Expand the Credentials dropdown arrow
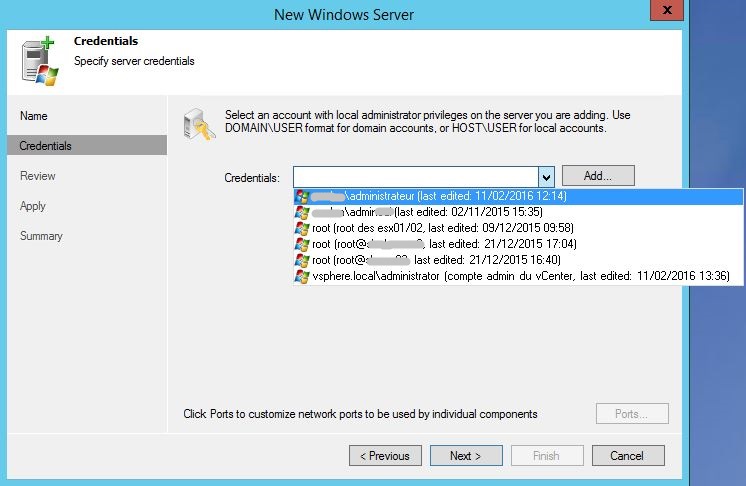The height and width of the screenshot is (486, 746). pos(546,177)
